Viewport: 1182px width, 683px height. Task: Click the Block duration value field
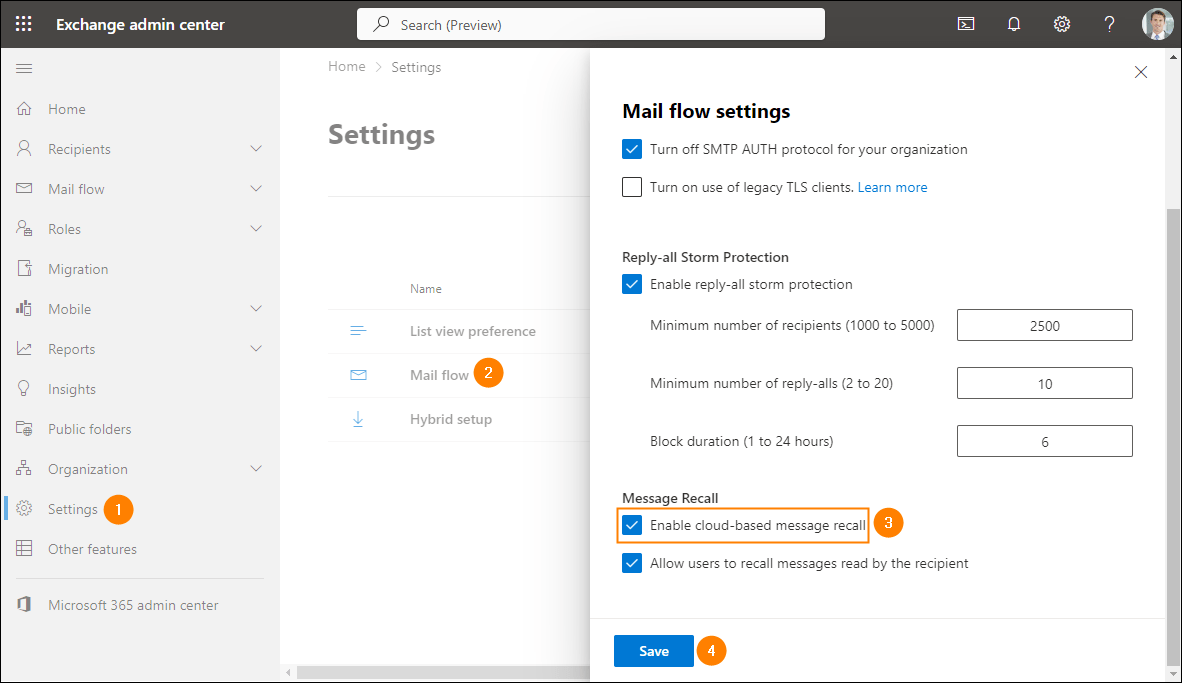(x=1044, y=440)
